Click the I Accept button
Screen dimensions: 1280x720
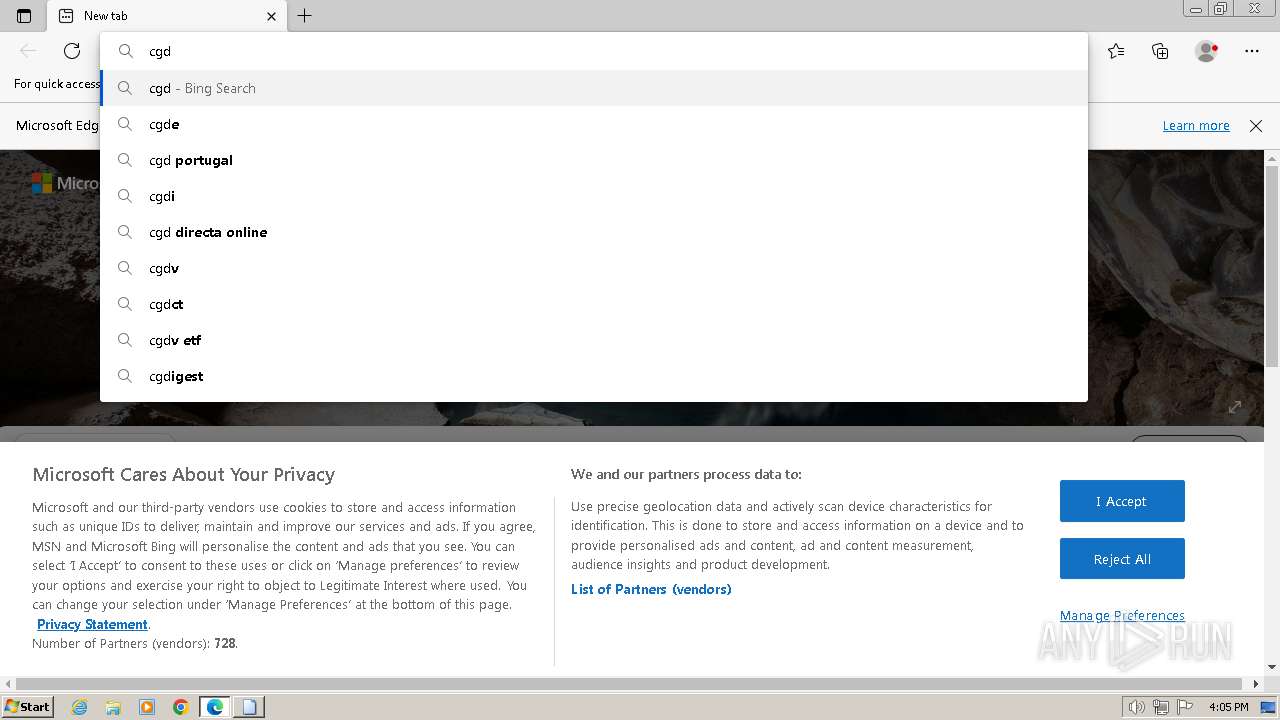[1122, 501]
